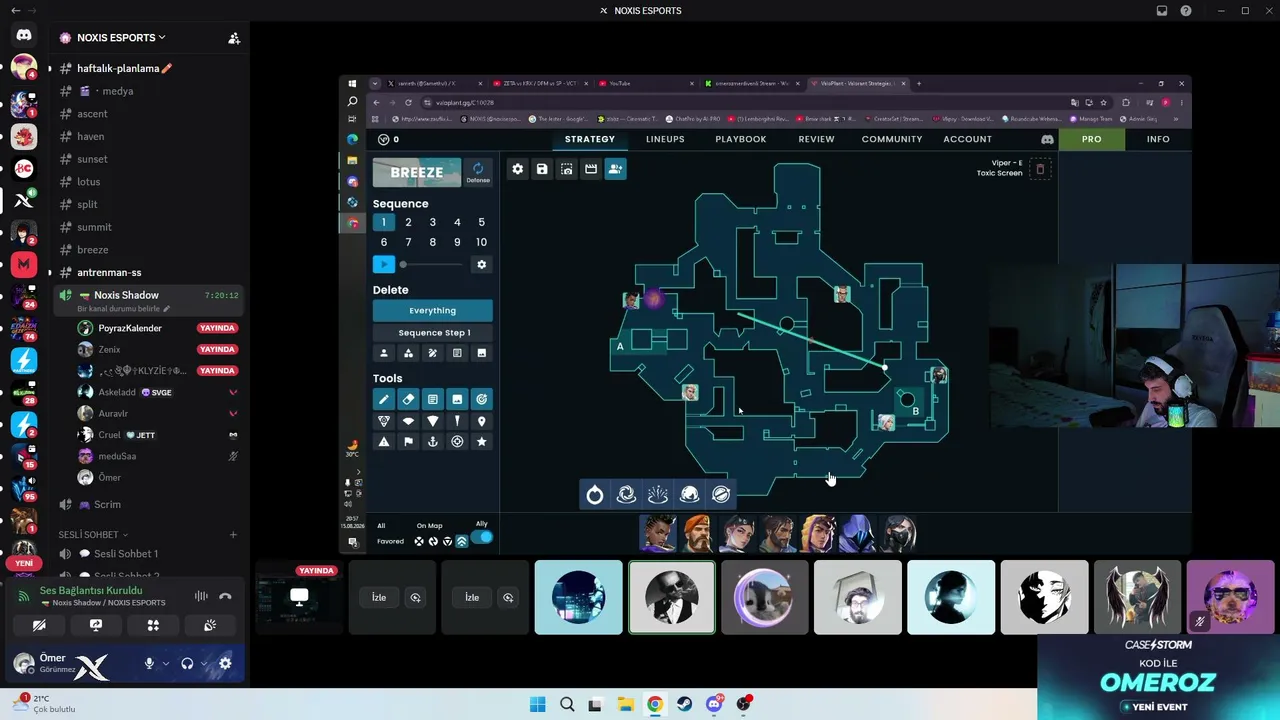Open Steam from the taskbar

(684, 704)
